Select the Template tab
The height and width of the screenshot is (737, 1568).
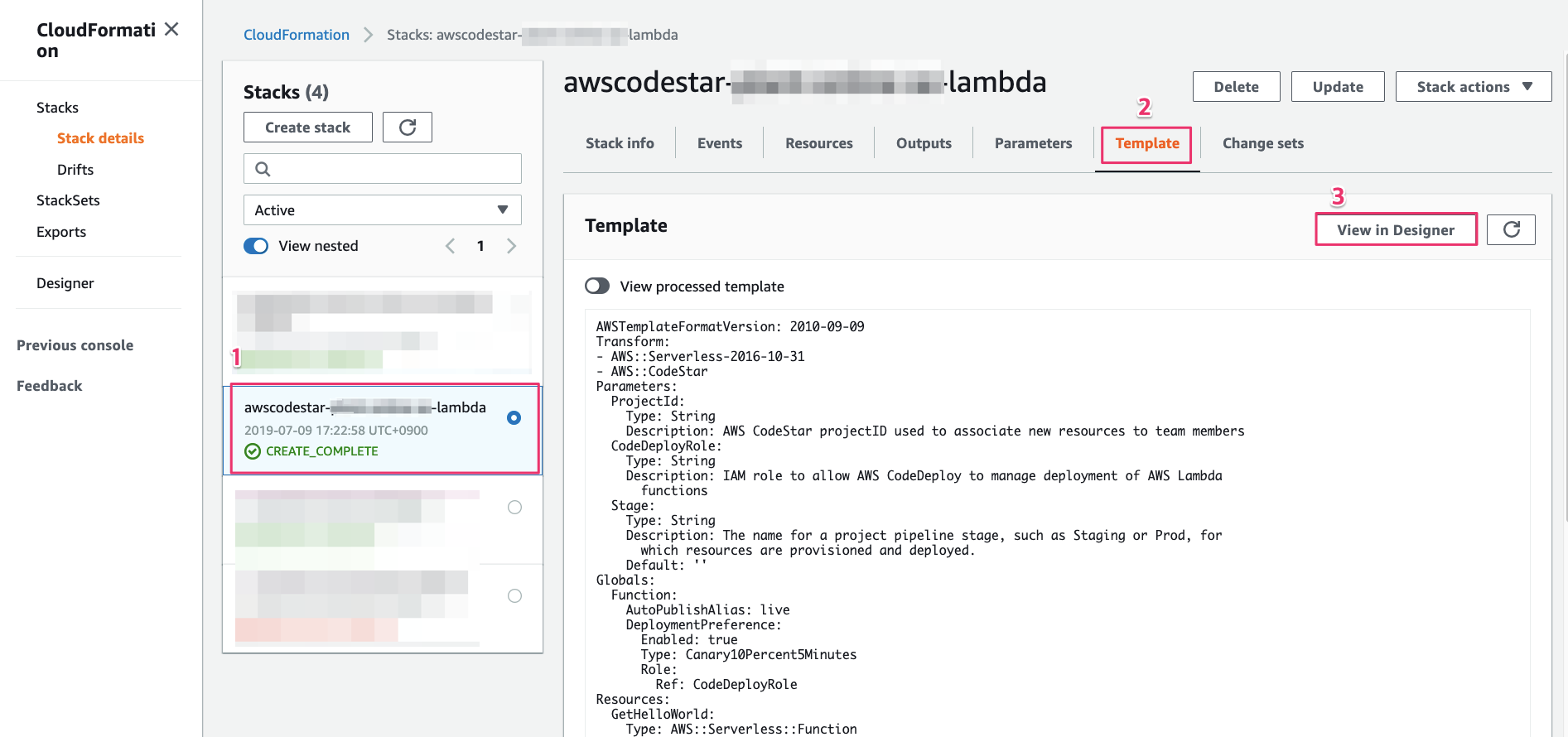[1147, 143]
